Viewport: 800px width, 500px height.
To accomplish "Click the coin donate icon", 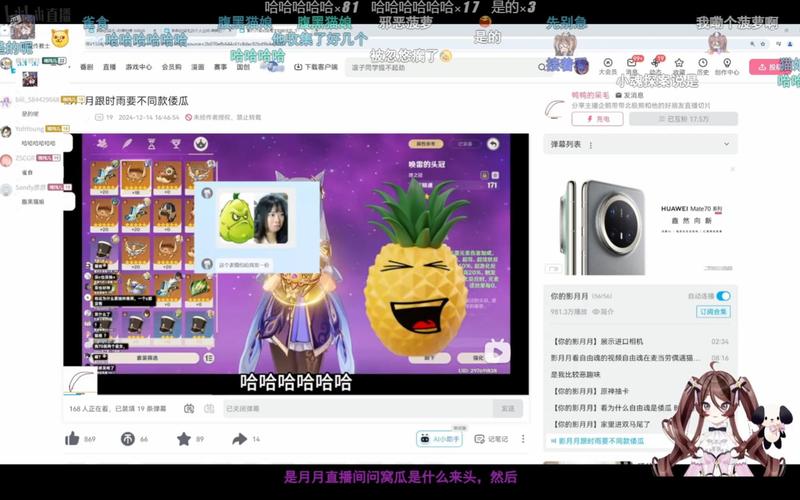I will [128, 439].
